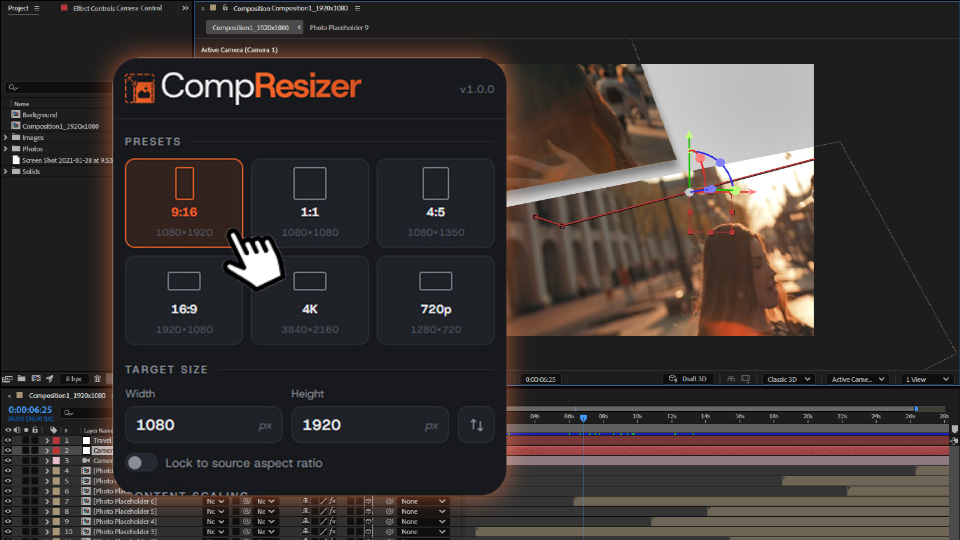960x540 pixels.
Task: Expand the Photos folder in Project panel
Action: 6,149
